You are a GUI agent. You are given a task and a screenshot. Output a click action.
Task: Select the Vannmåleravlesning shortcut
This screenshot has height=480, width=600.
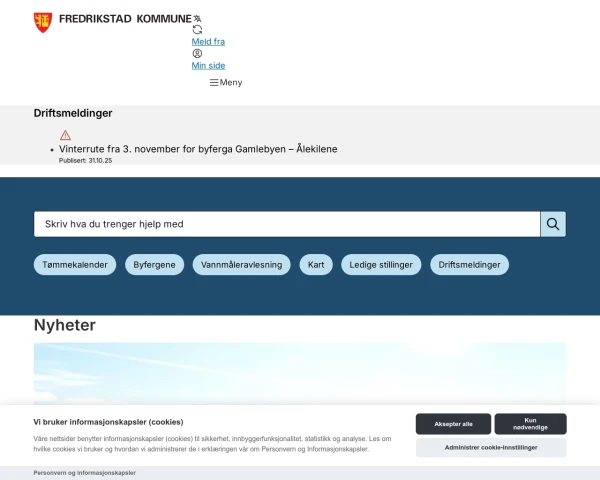(241, 264)
